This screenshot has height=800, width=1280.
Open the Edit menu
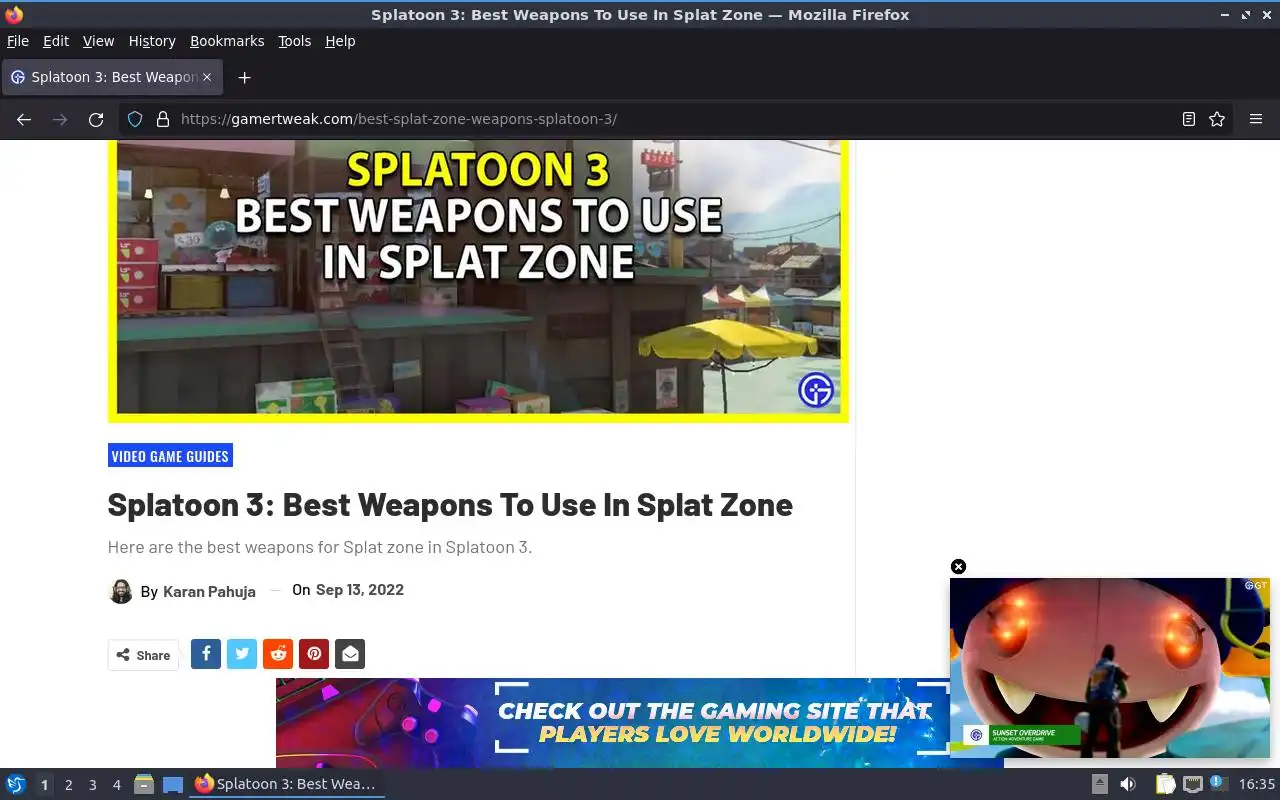[56, 41]
